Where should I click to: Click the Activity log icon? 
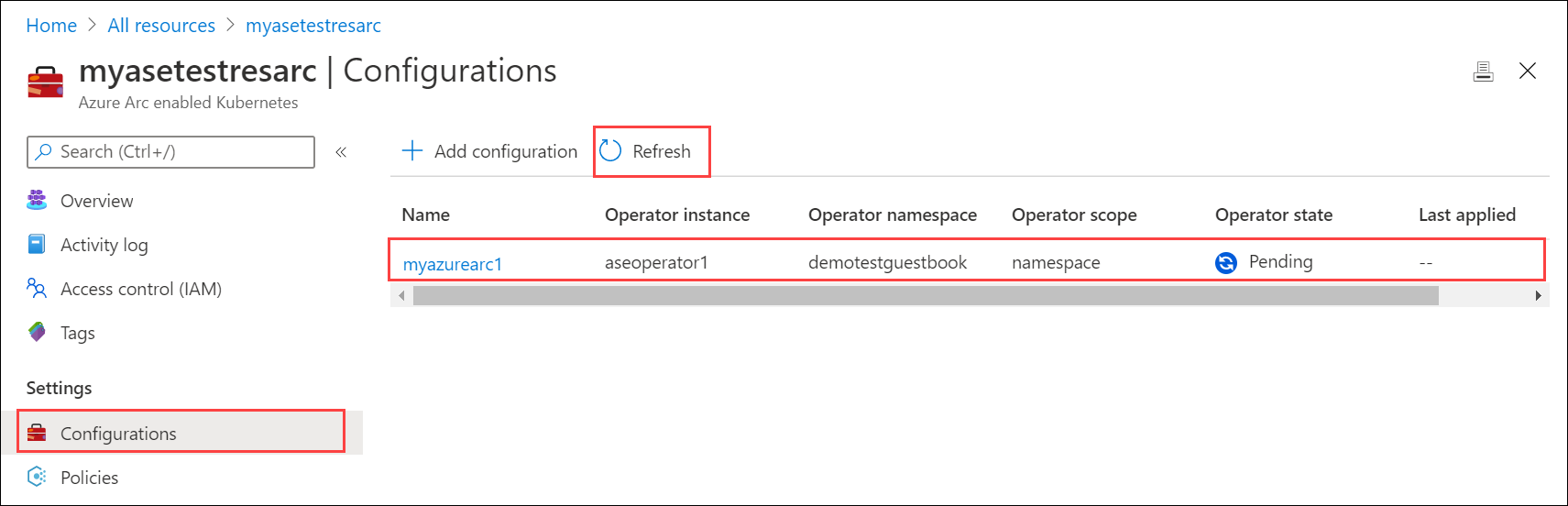[x=37, y=245]
